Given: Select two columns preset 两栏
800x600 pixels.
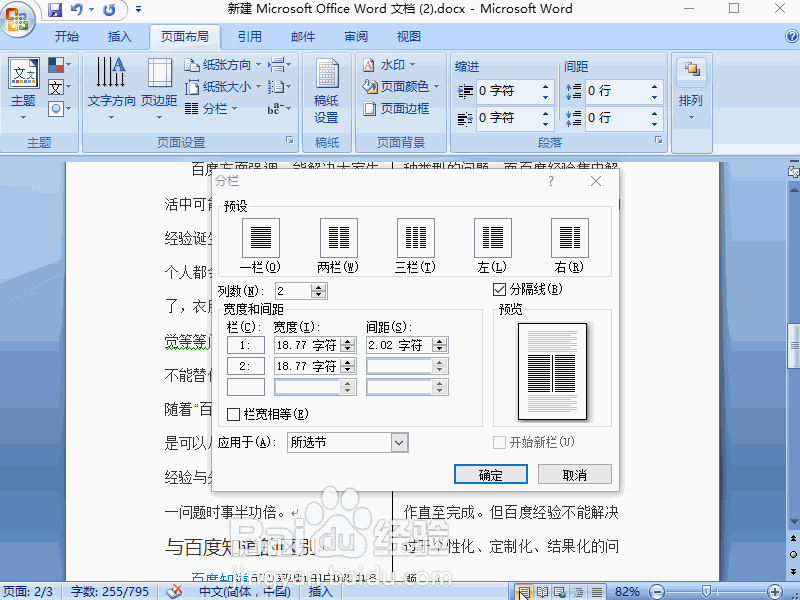Looking at the screenshot, I should 338,246.
